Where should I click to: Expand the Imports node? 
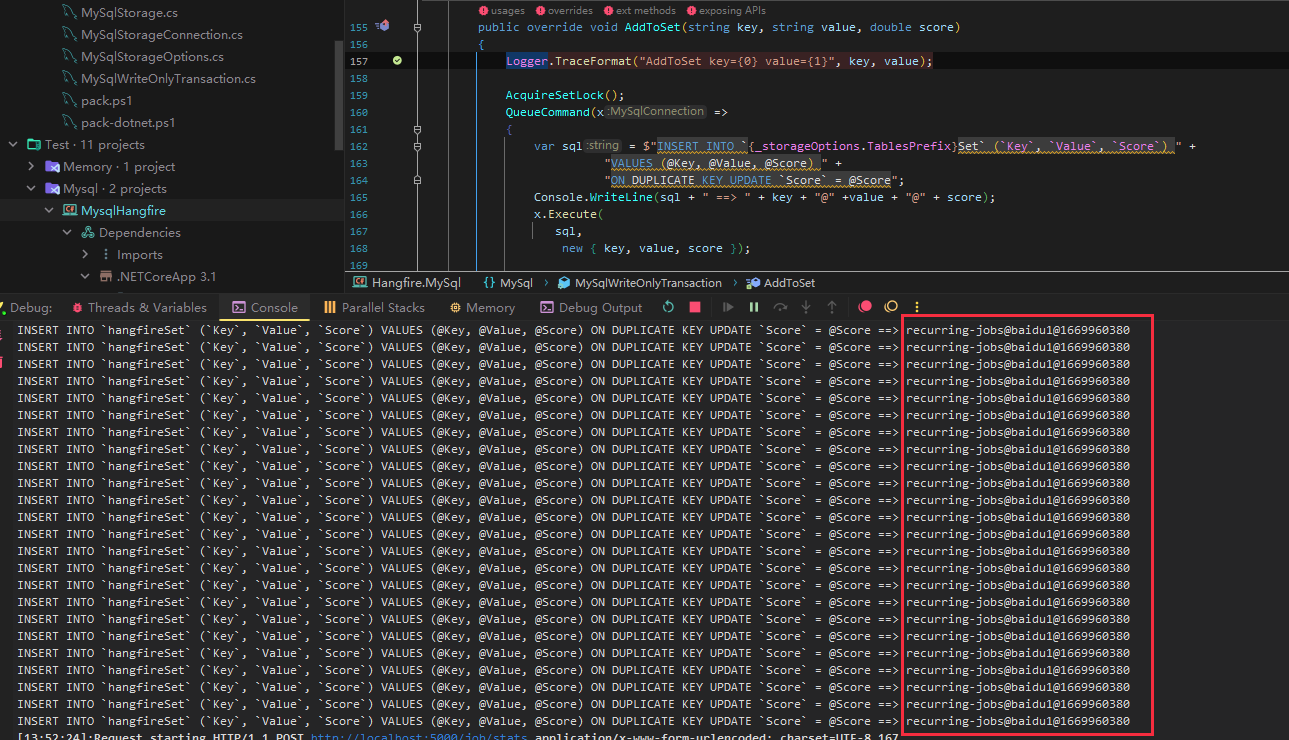(x=86, y=254)
